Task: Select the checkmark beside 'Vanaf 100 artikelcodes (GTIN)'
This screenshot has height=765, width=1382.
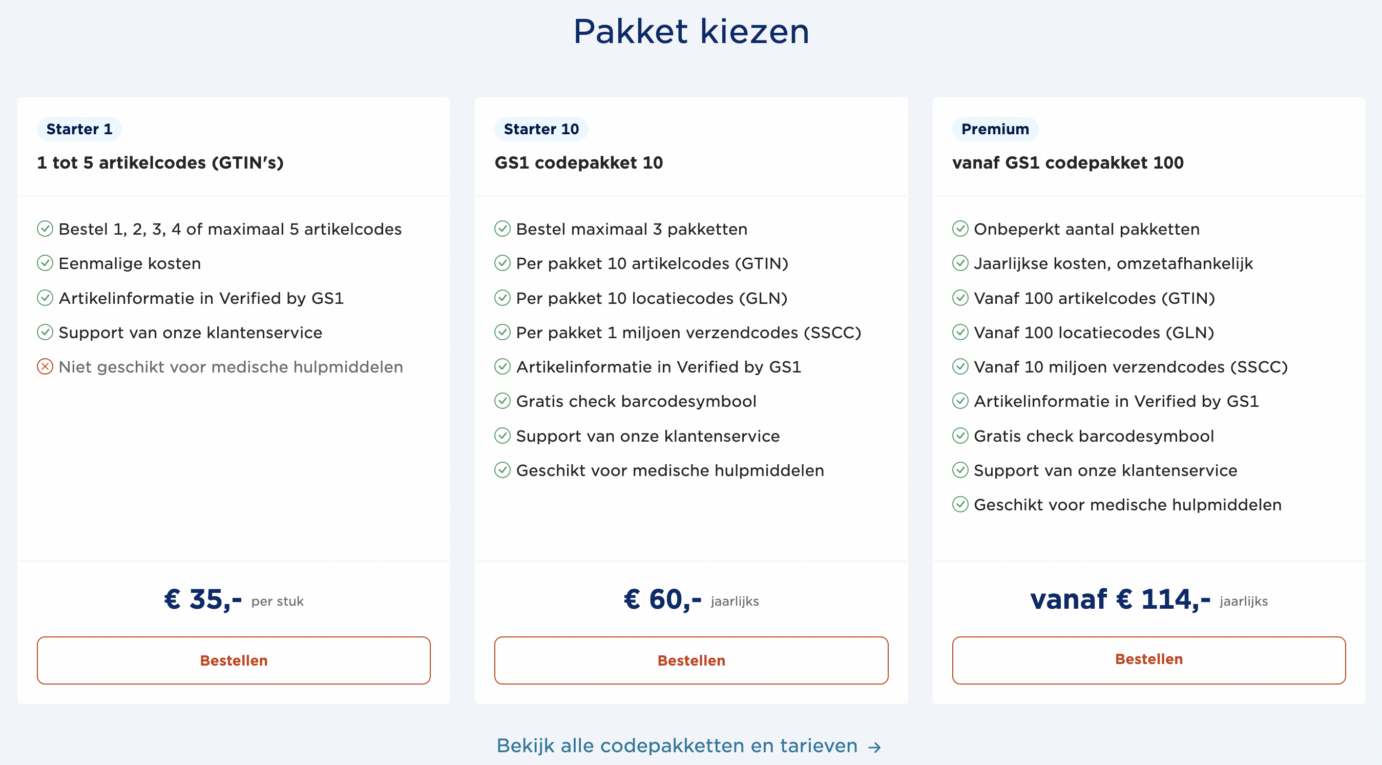Action: [959, 297]
